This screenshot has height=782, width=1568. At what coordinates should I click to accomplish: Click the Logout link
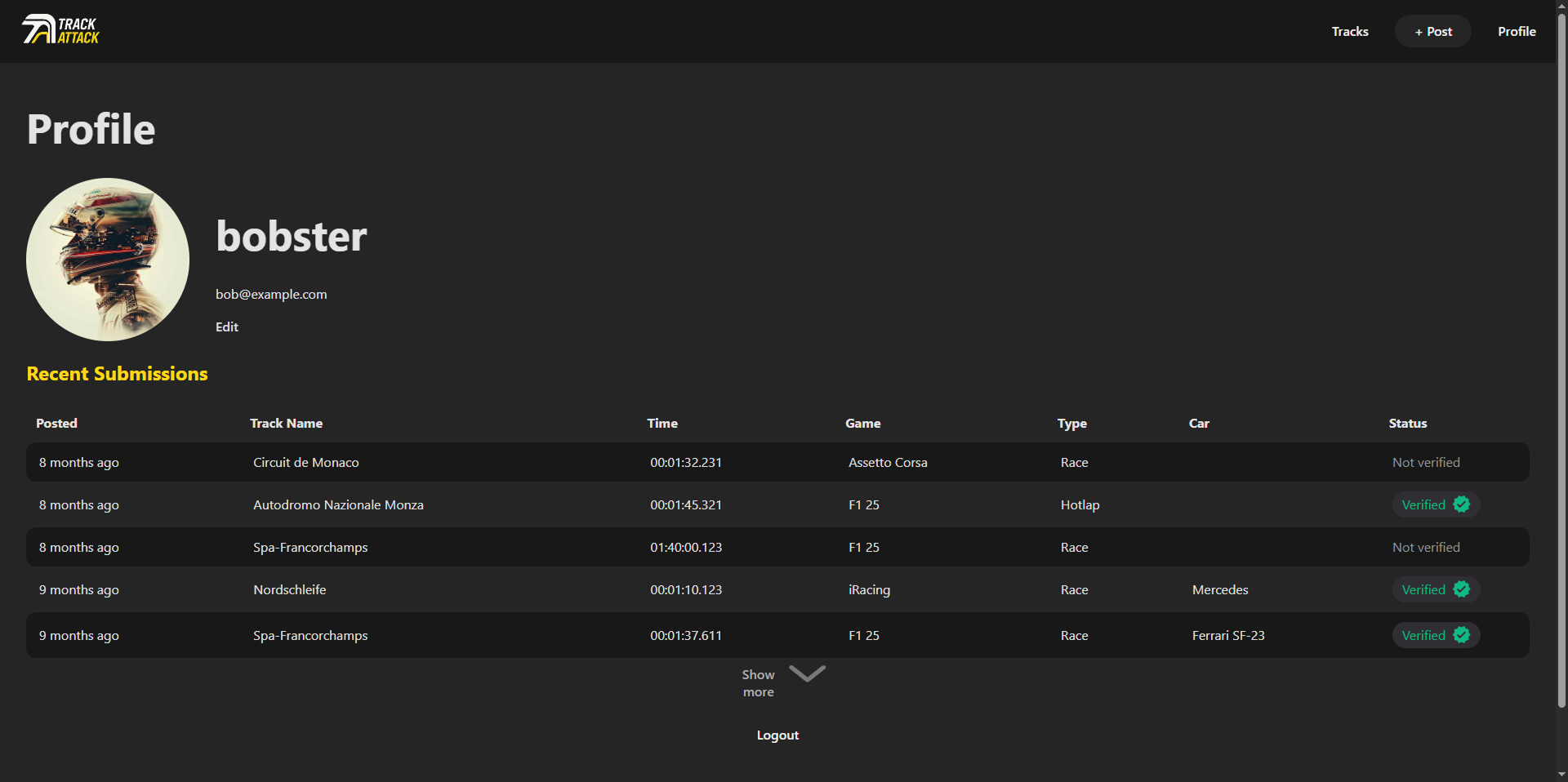coord(777,735)
